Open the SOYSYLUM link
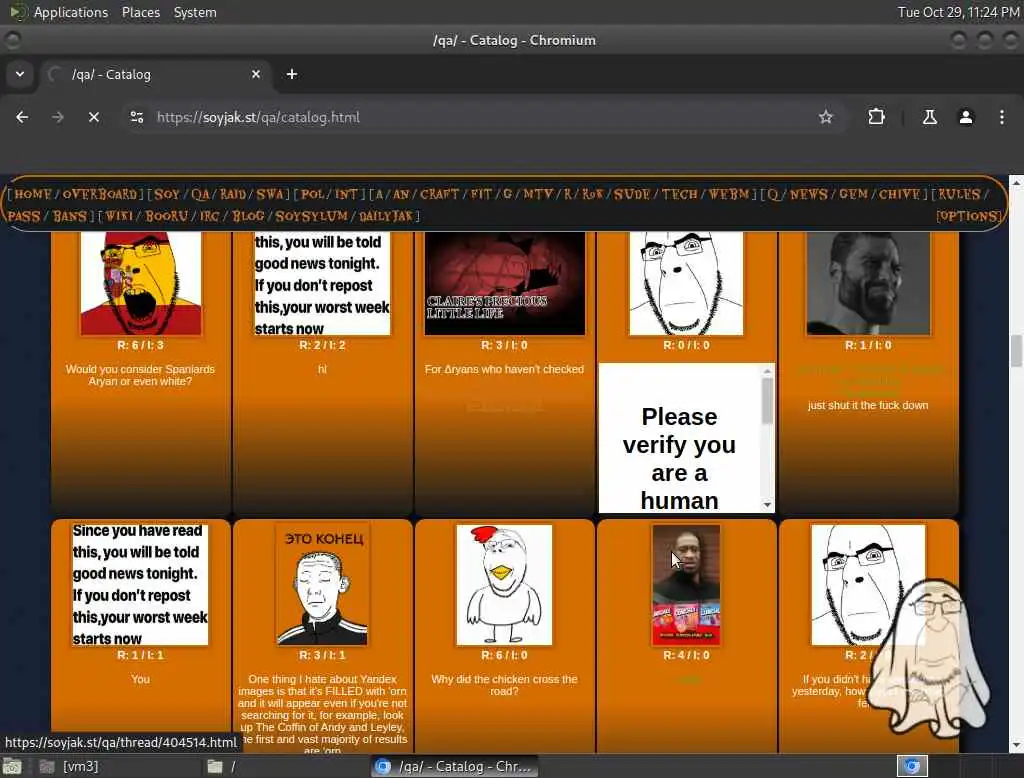 [312, 216]
